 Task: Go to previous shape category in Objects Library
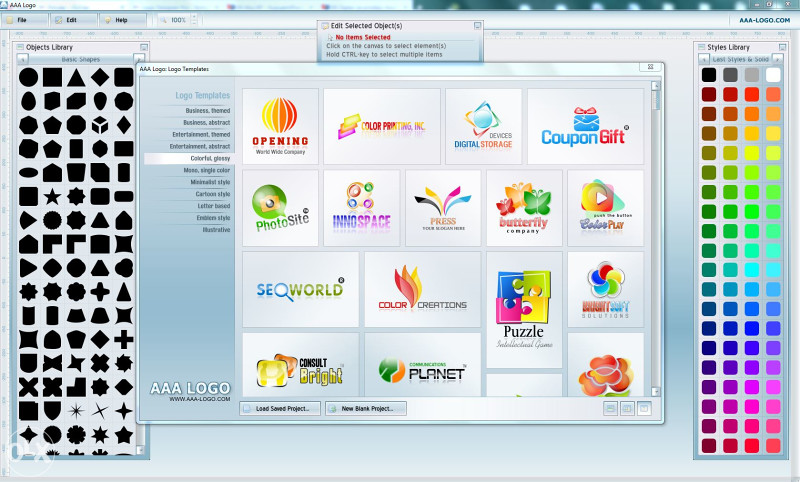[x=22, y=59]
